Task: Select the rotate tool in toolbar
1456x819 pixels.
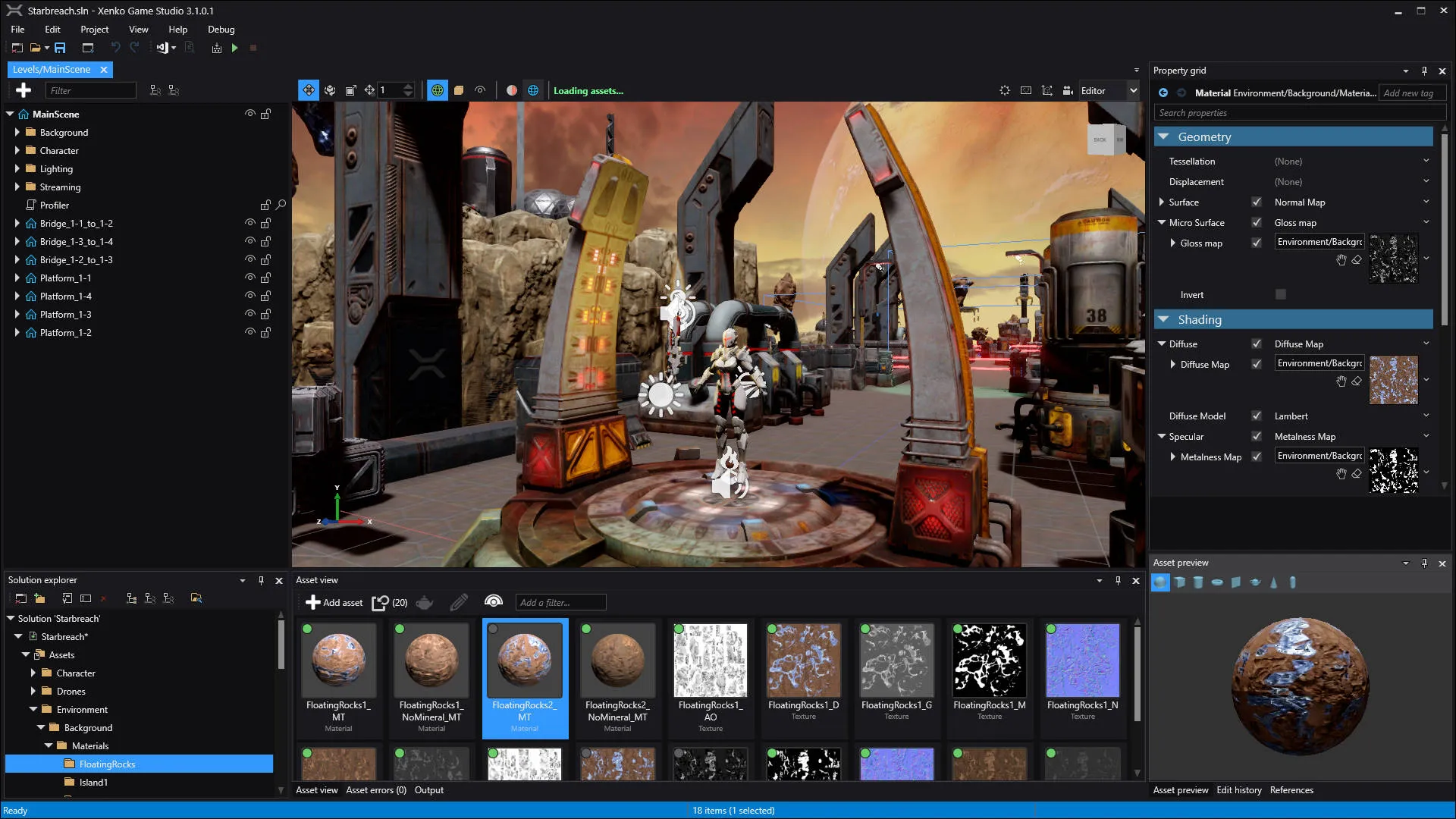Action: [330, 90]
